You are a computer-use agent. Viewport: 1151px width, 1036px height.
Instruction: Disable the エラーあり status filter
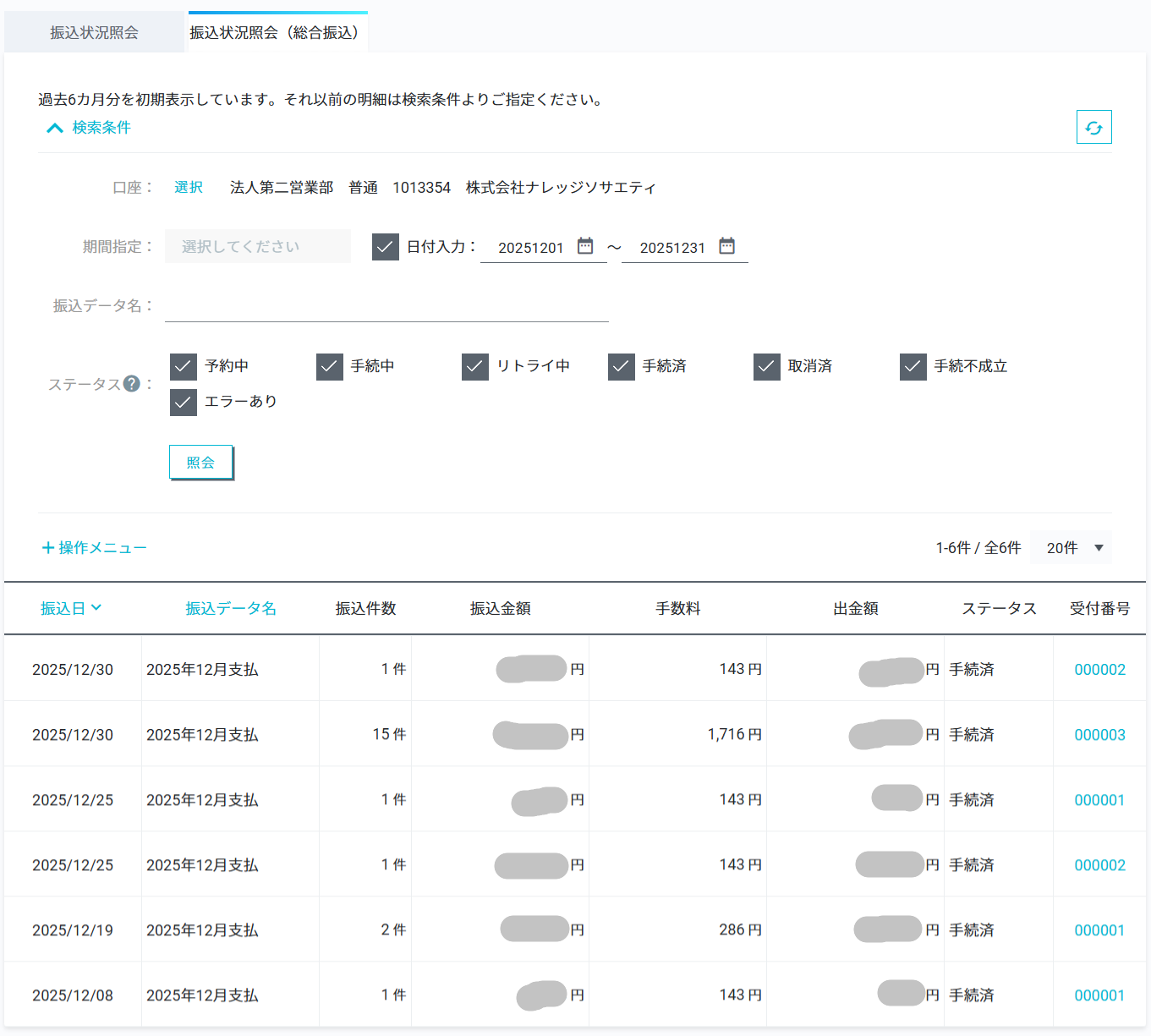(184, 403)
